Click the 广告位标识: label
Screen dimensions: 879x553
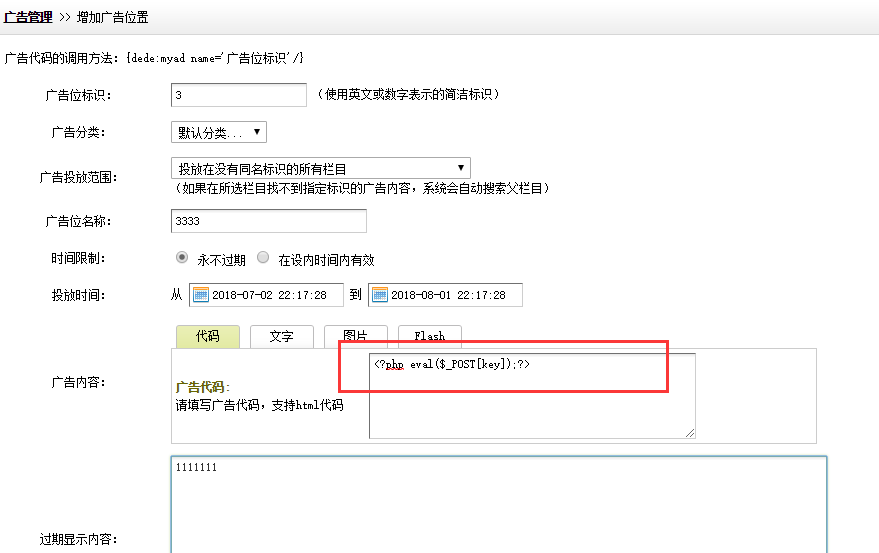(78, 95)
